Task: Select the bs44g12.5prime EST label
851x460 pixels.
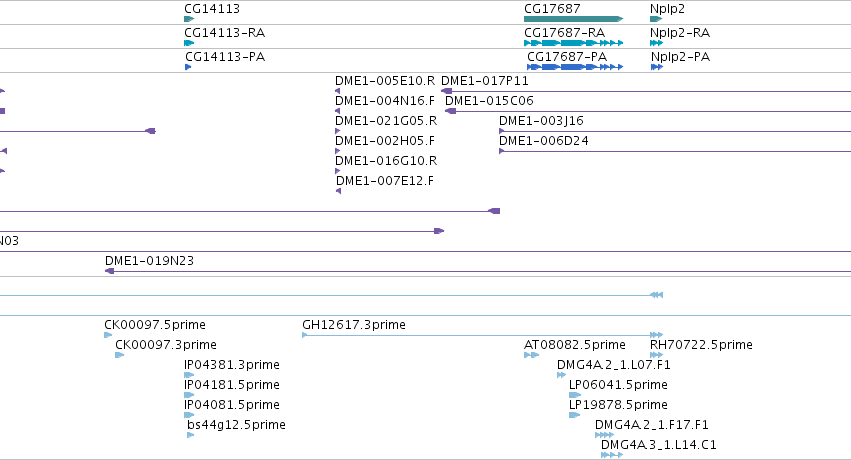Action: (236, 425)
